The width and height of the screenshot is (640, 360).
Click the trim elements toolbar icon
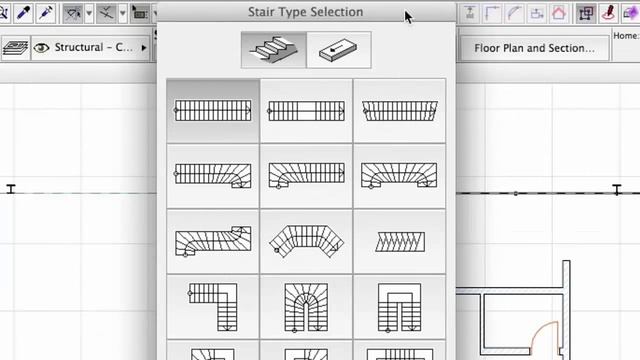pos(73,13)
